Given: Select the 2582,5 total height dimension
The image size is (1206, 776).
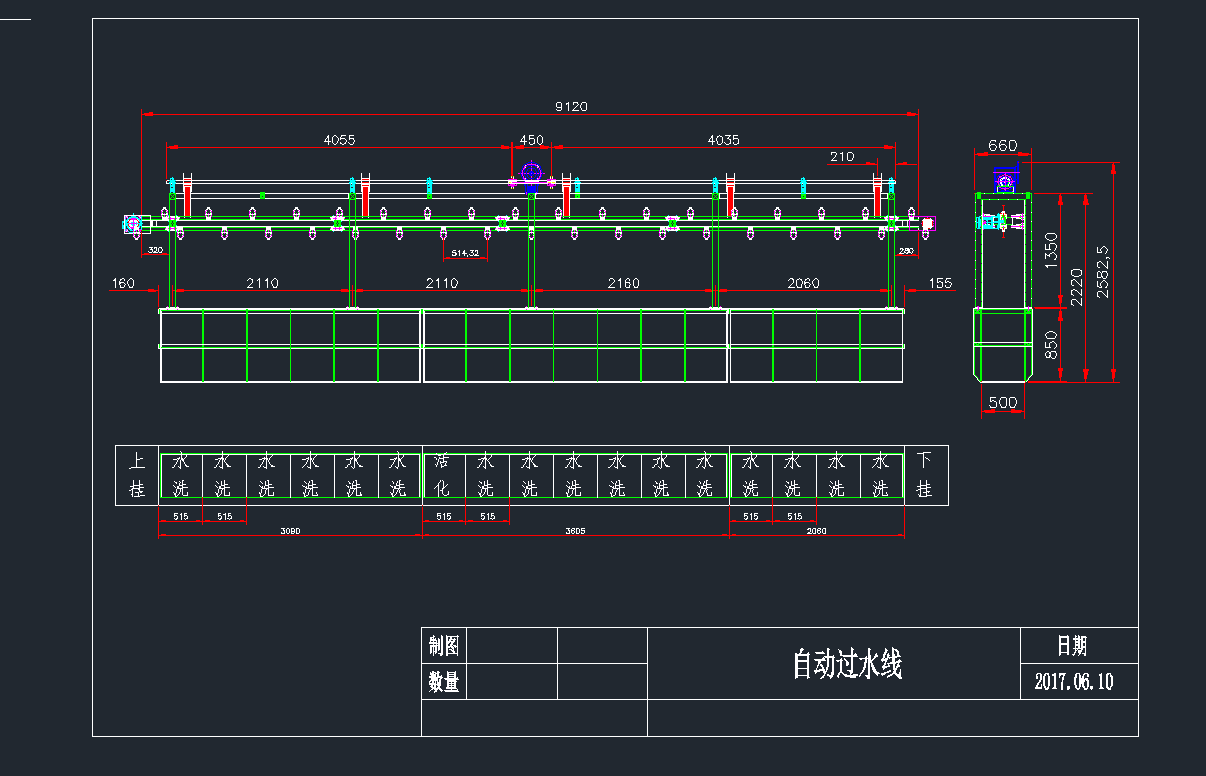Looking at the screenshot, I should point(1101,272).
